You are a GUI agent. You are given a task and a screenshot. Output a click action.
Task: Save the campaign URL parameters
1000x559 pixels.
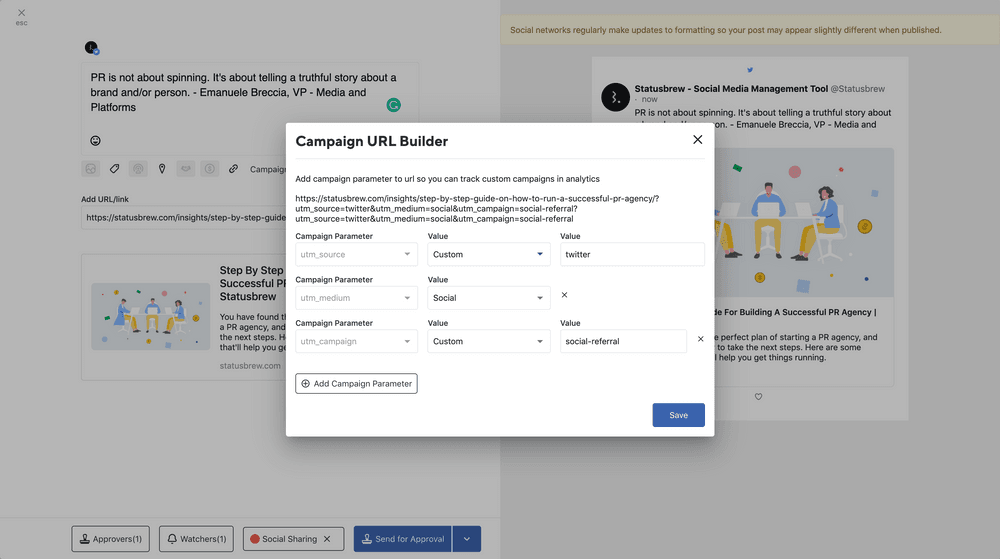pyautogui.click(x=678, y=415)
